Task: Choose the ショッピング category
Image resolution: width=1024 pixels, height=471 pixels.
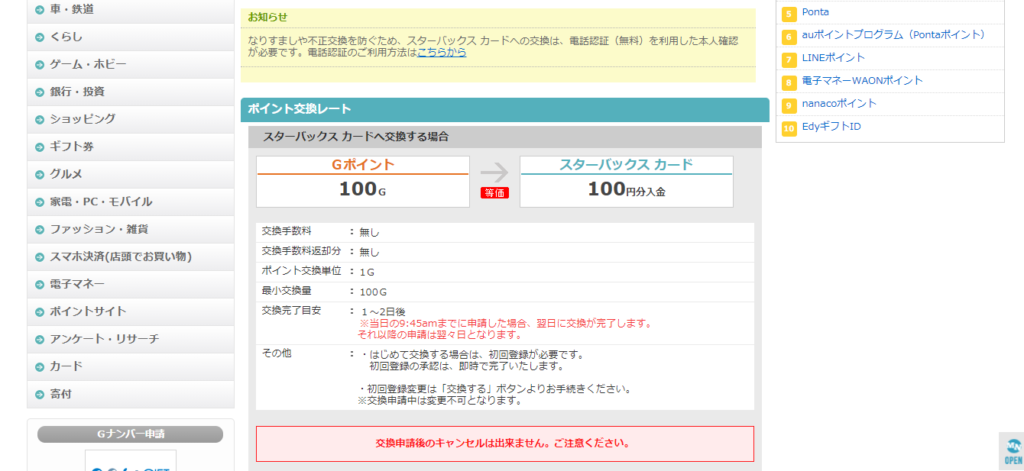Action: [x=131, y=120]
